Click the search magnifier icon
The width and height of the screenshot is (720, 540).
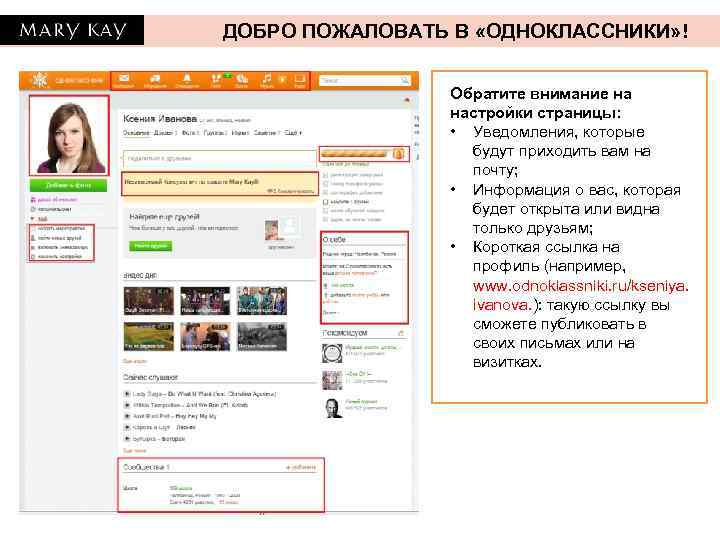click(x=405, y=81)
